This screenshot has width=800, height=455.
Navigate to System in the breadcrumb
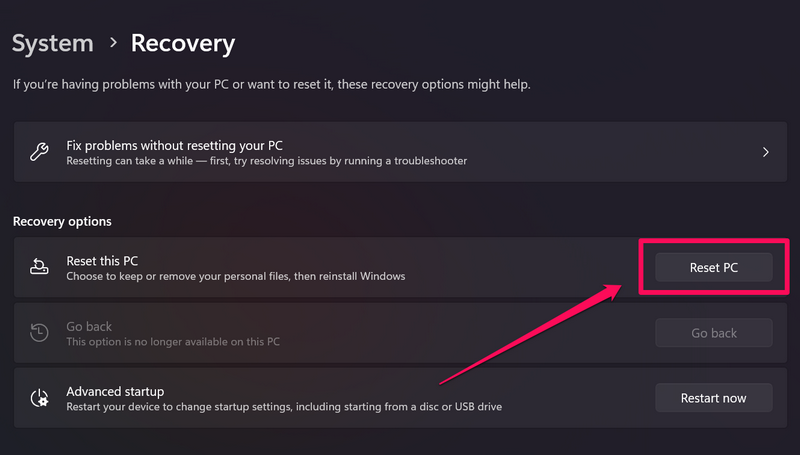click(53, 43)
